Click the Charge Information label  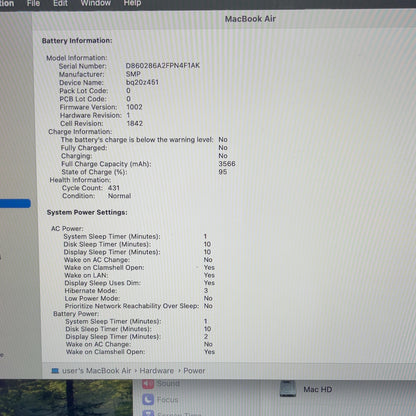(80, 132)
